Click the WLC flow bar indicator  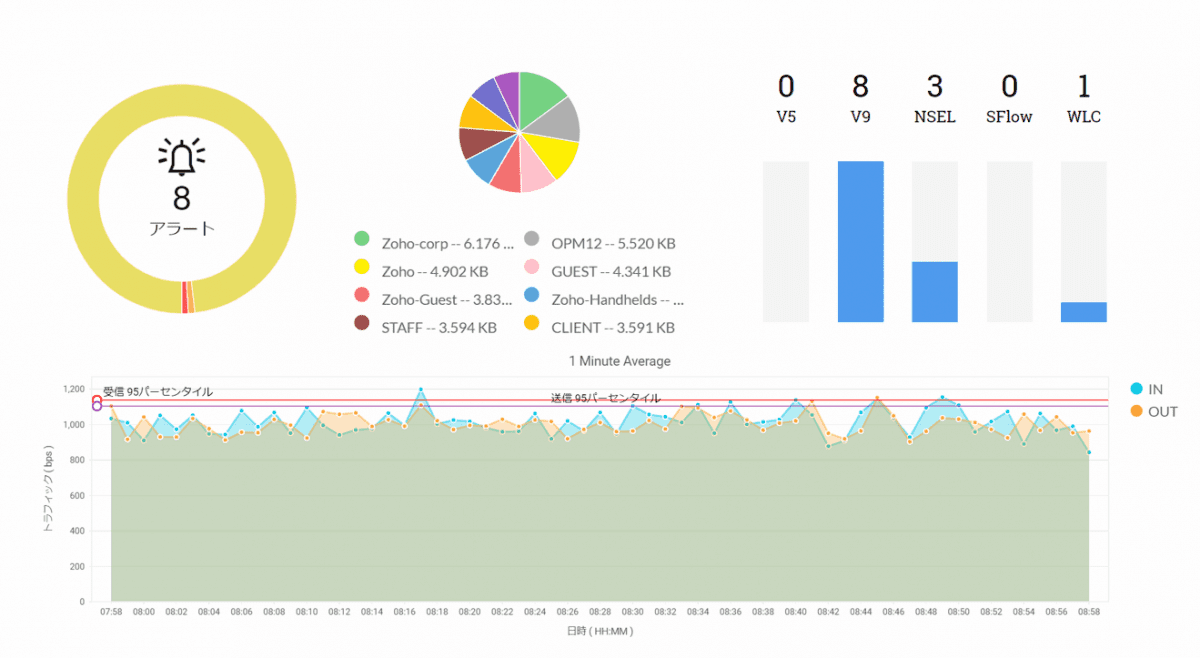[x=1084, y=312]
